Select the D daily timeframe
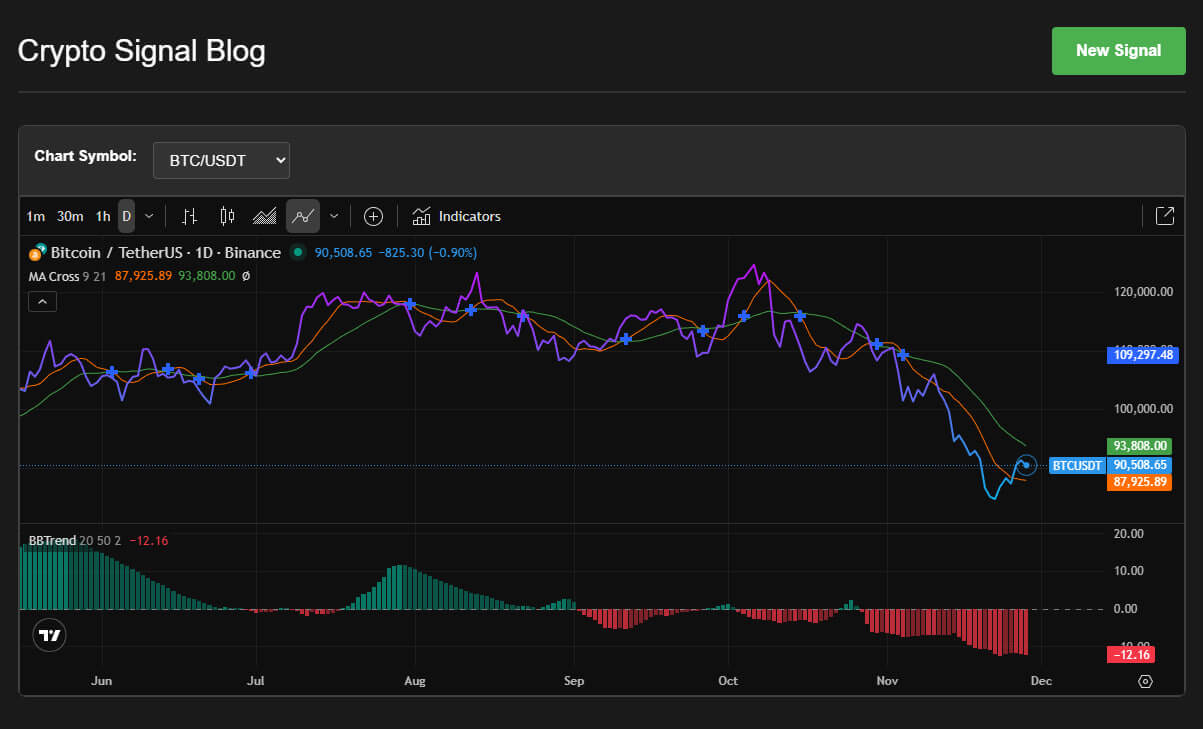This screenshot has width=1203, height=729. click(x=127, y=216)
